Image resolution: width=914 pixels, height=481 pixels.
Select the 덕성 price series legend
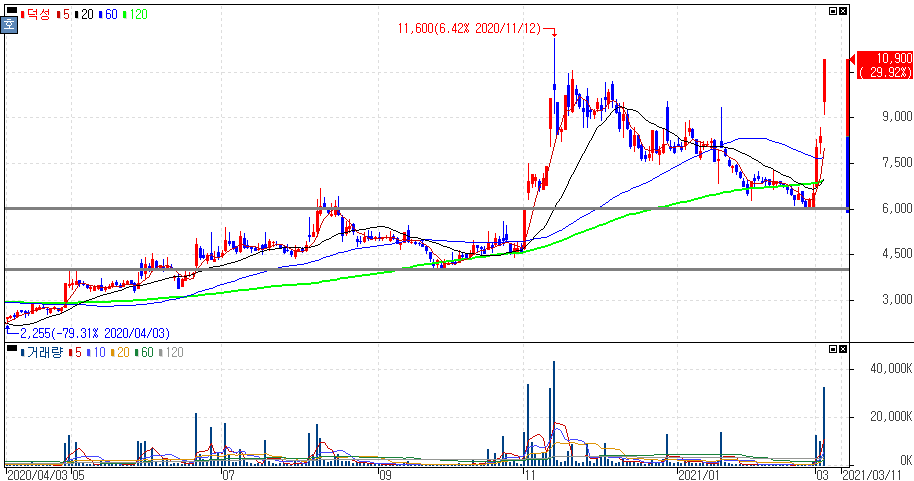click(36, 15)
